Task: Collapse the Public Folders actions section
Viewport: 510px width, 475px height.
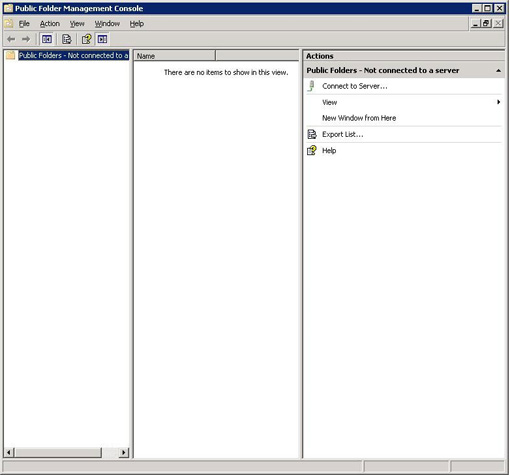Action: pos(498,71)
